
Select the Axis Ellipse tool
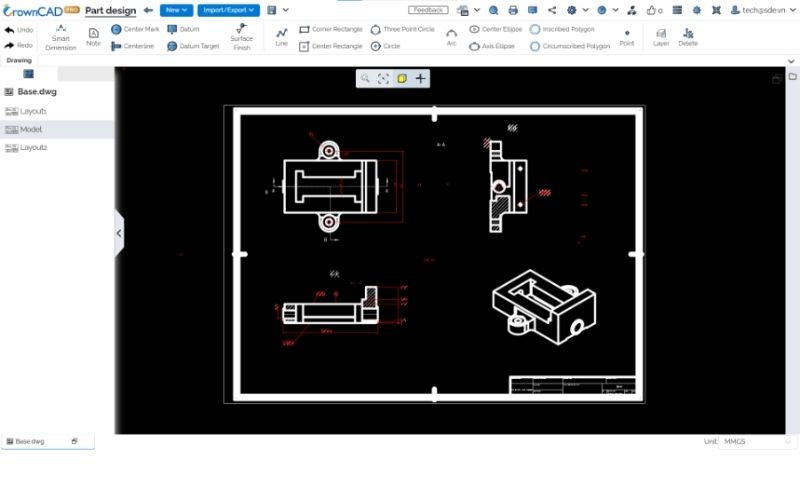pyautogui.click(x=492, y=46)
